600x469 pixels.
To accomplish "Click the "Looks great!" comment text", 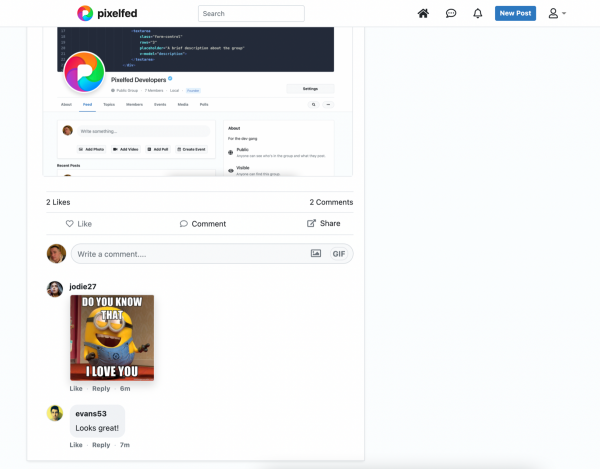I will click(97, 428).
